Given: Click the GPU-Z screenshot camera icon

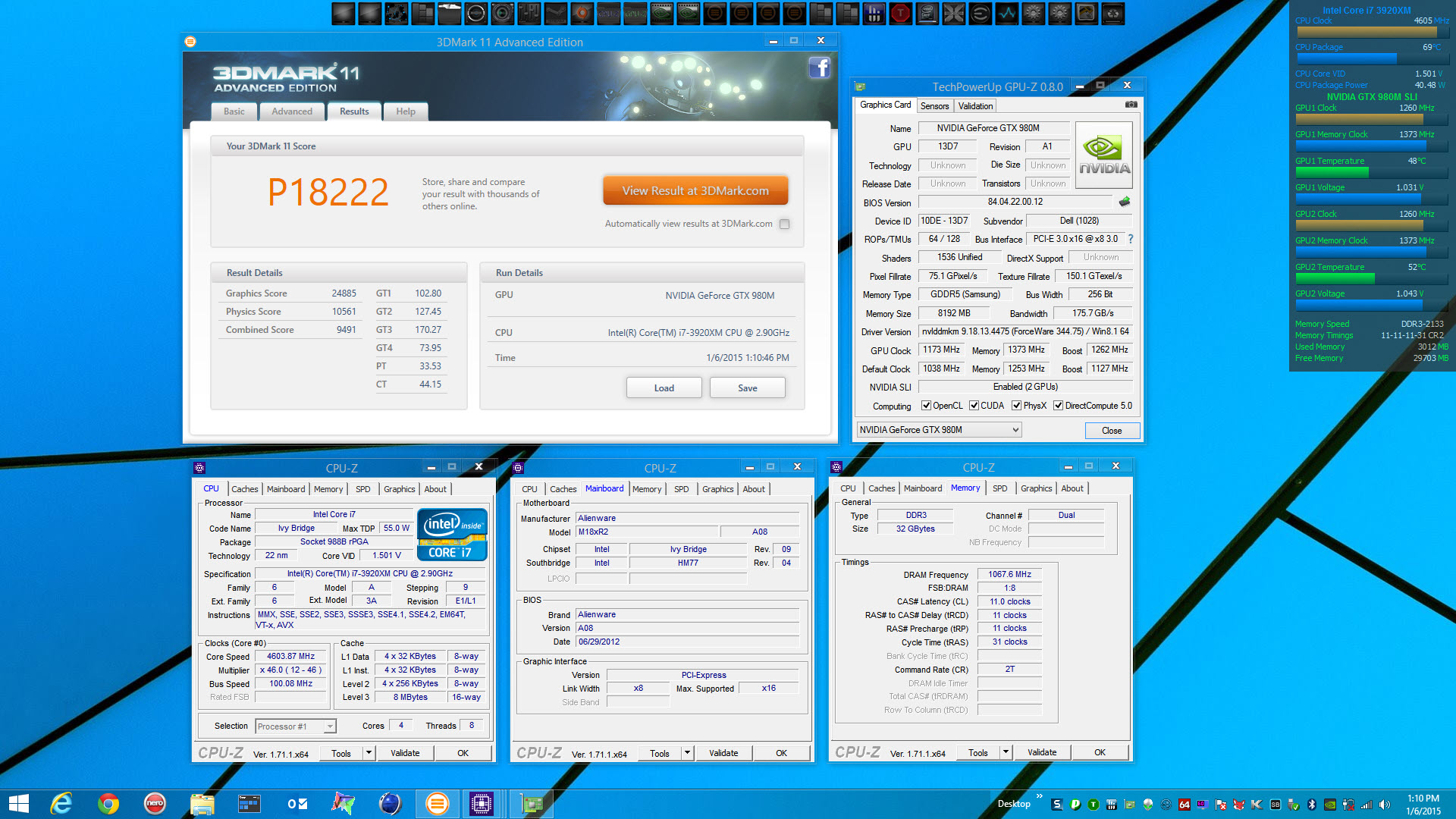Looking at the screenshot, I should pos(1131,105).
